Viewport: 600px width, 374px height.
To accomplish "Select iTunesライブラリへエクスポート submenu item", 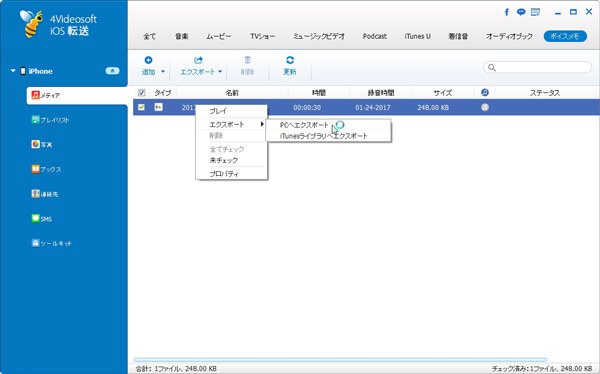I will pos(328,136).
